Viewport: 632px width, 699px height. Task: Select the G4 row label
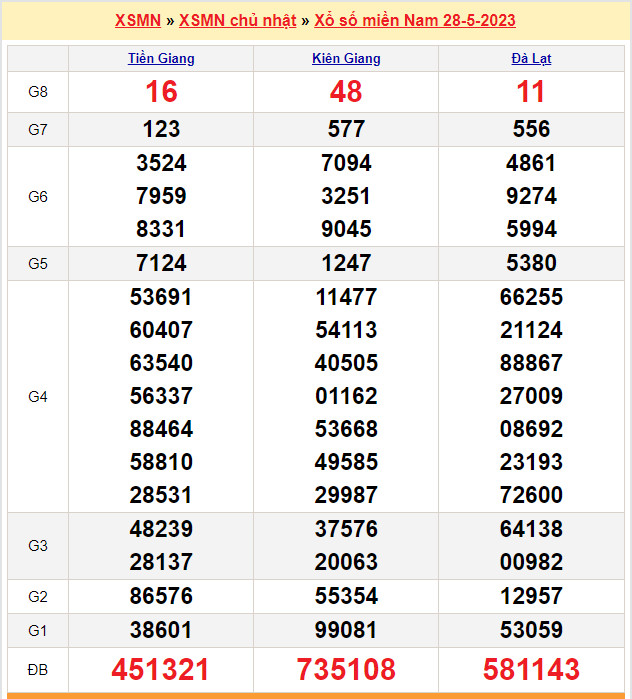(38, 397)
